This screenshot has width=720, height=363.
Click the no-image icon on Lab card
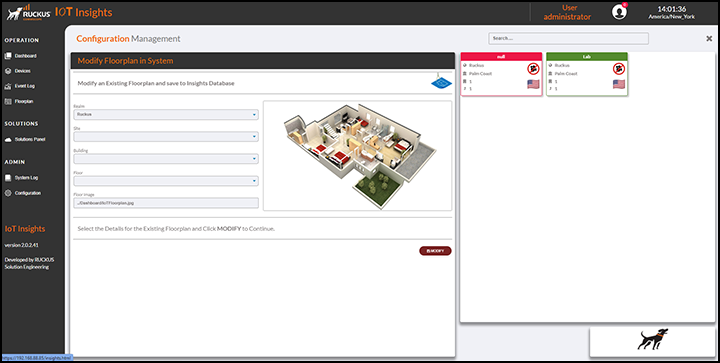(x=619, y=69)
